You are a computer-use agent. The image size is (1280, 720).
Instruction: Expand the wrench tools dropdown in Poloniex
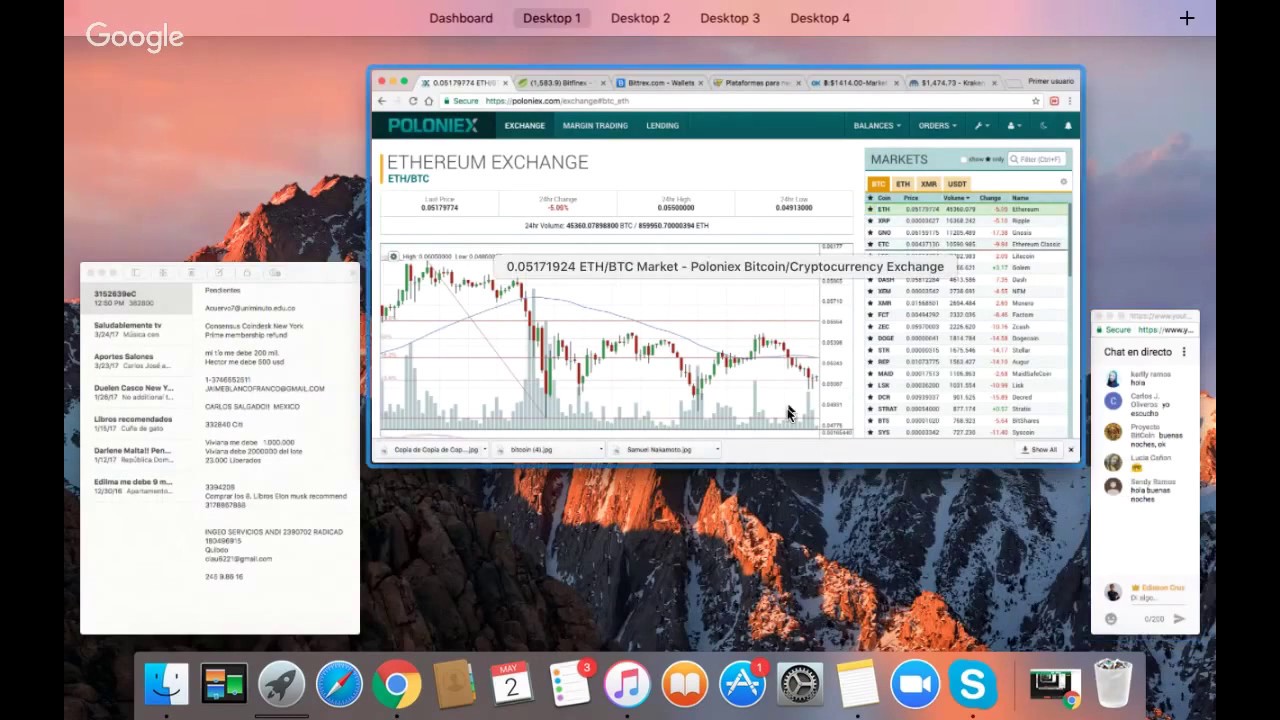(x=982, y=126)
